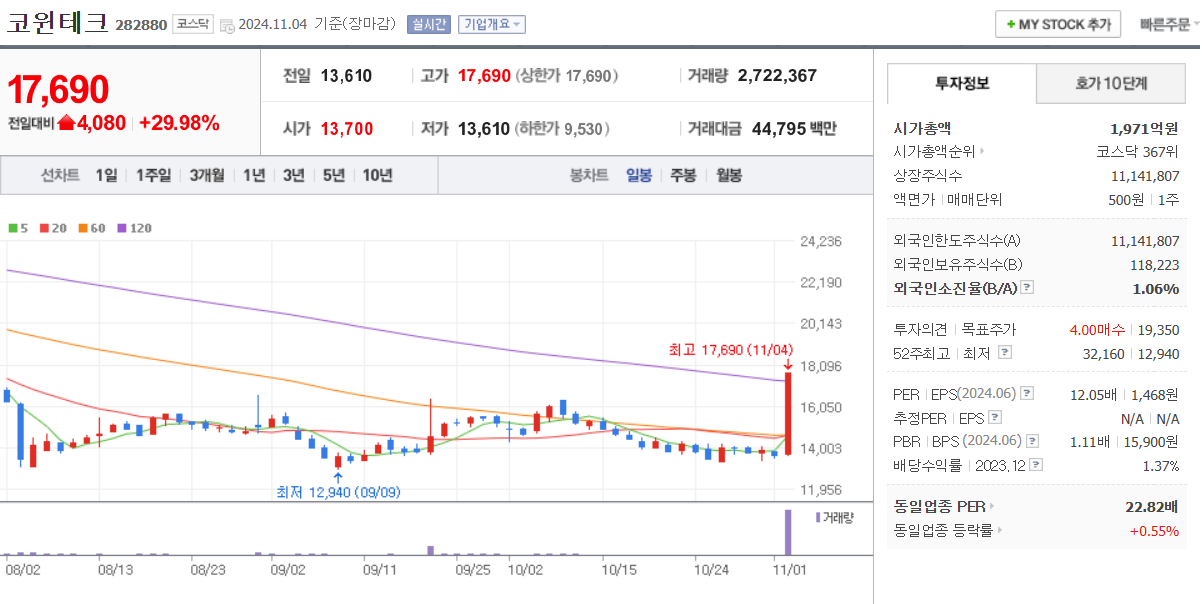Click the 코스닥 367위 ranking value
The height and width of the screenshot is (604, 1202).
1138,152
